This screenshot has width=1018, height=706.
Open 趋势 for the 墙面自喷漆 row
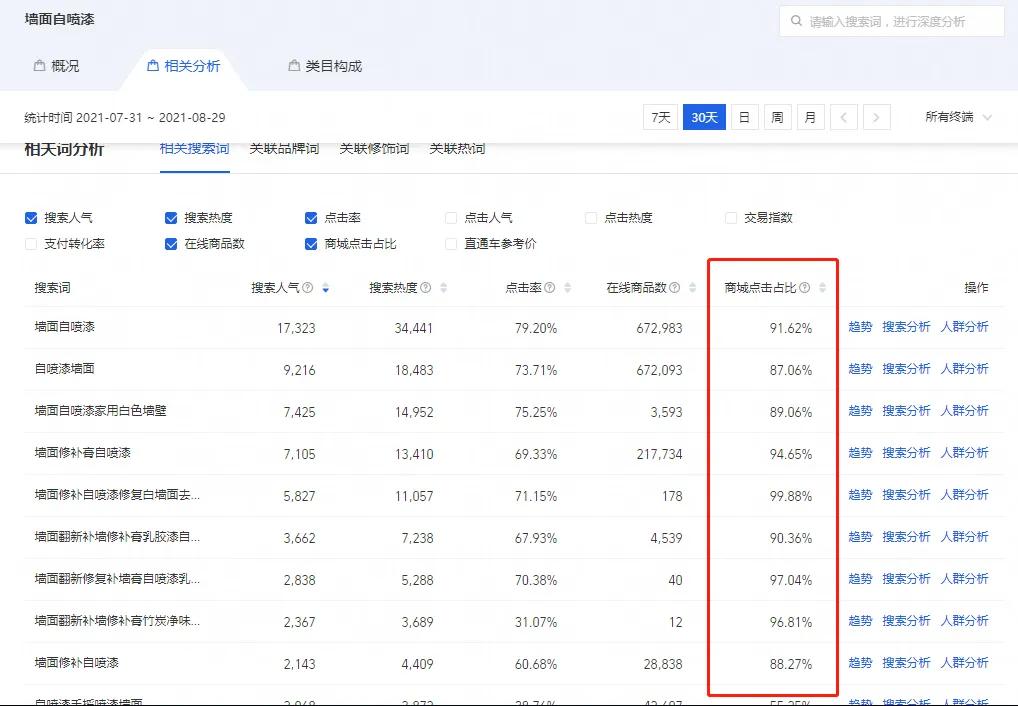point(859,327)
